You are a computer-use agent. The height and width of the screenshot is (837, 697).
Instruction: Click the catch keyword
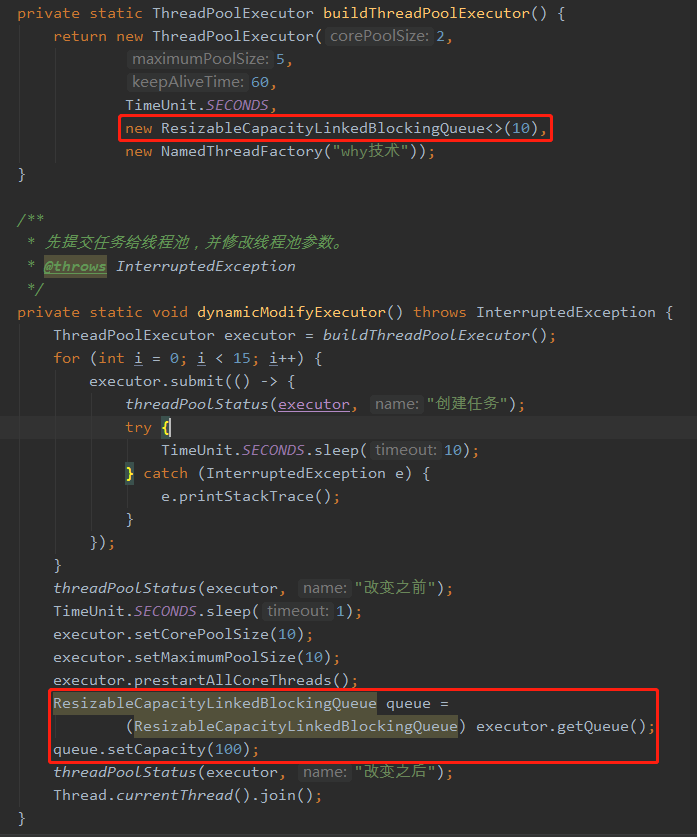(x=165, y=473)
